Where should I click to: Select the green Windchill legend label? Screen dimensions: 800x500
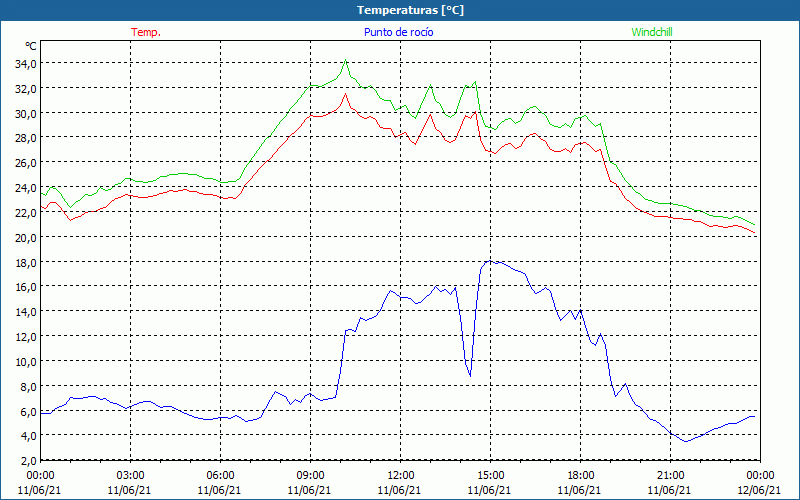click(x=652, y=32)
